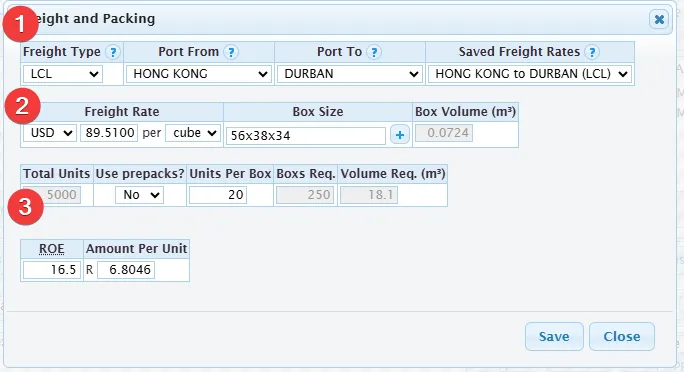
Task: Click the Box Volume (m³) header
Action: 465,112
